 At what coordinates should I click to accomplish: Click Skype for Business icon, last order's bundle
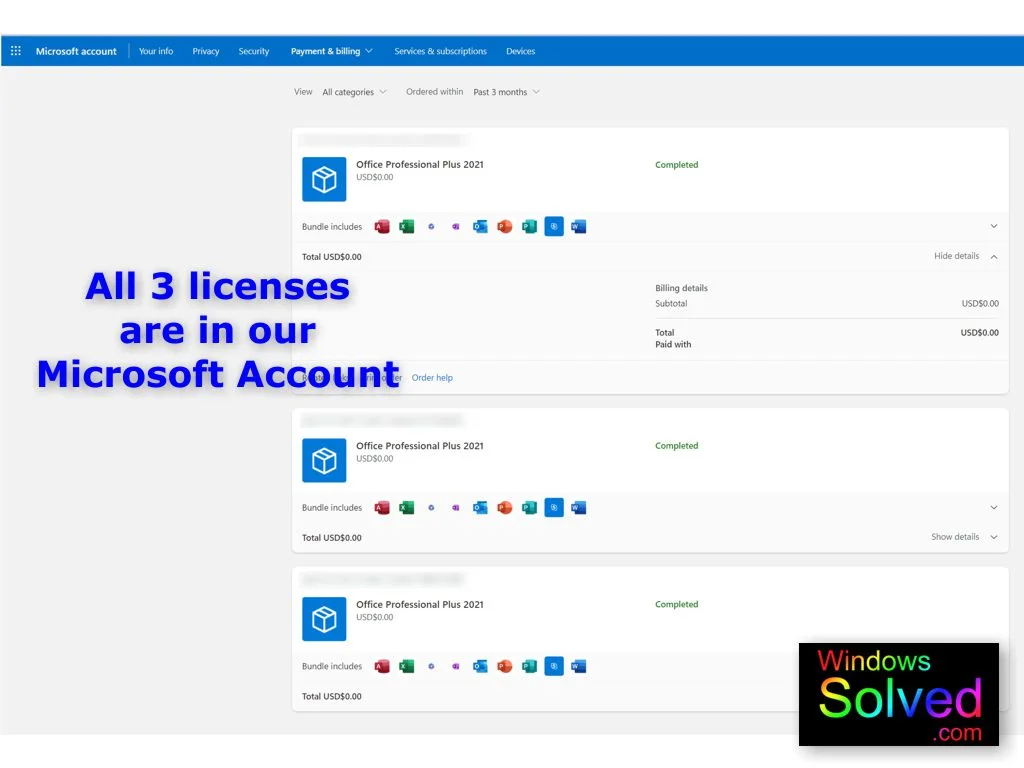pyautogui.click(x=554, y=665)
